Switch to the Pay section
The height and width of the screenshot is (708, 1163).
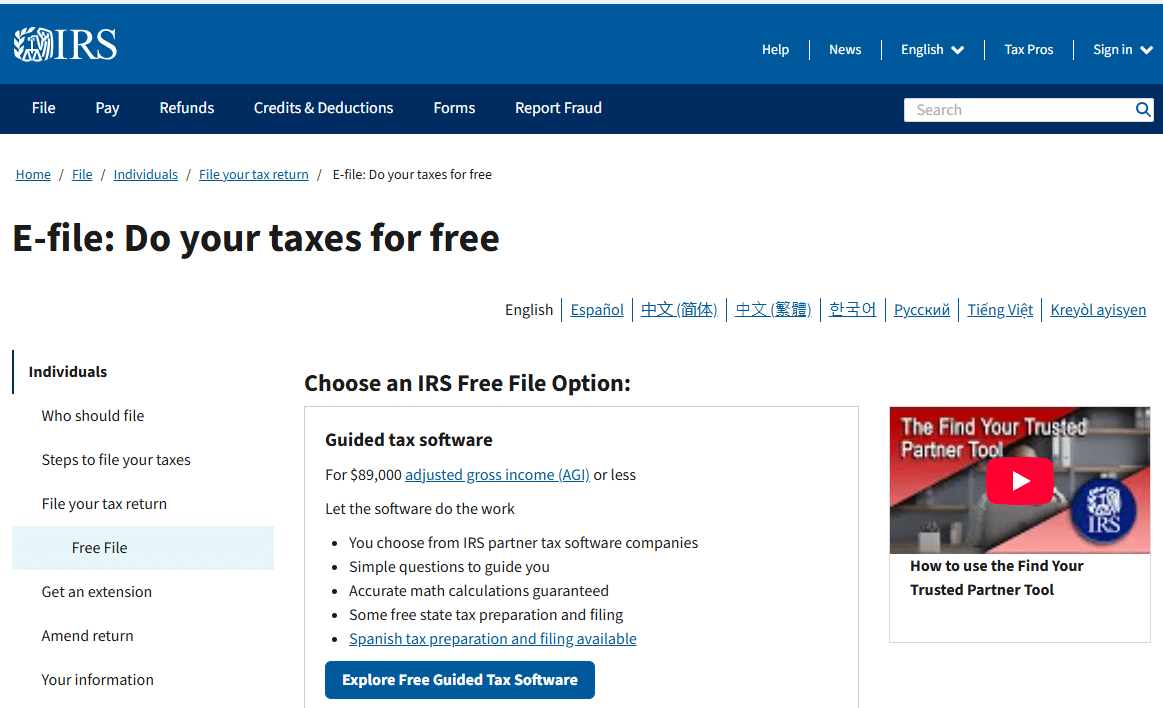(x=107, y=108)
